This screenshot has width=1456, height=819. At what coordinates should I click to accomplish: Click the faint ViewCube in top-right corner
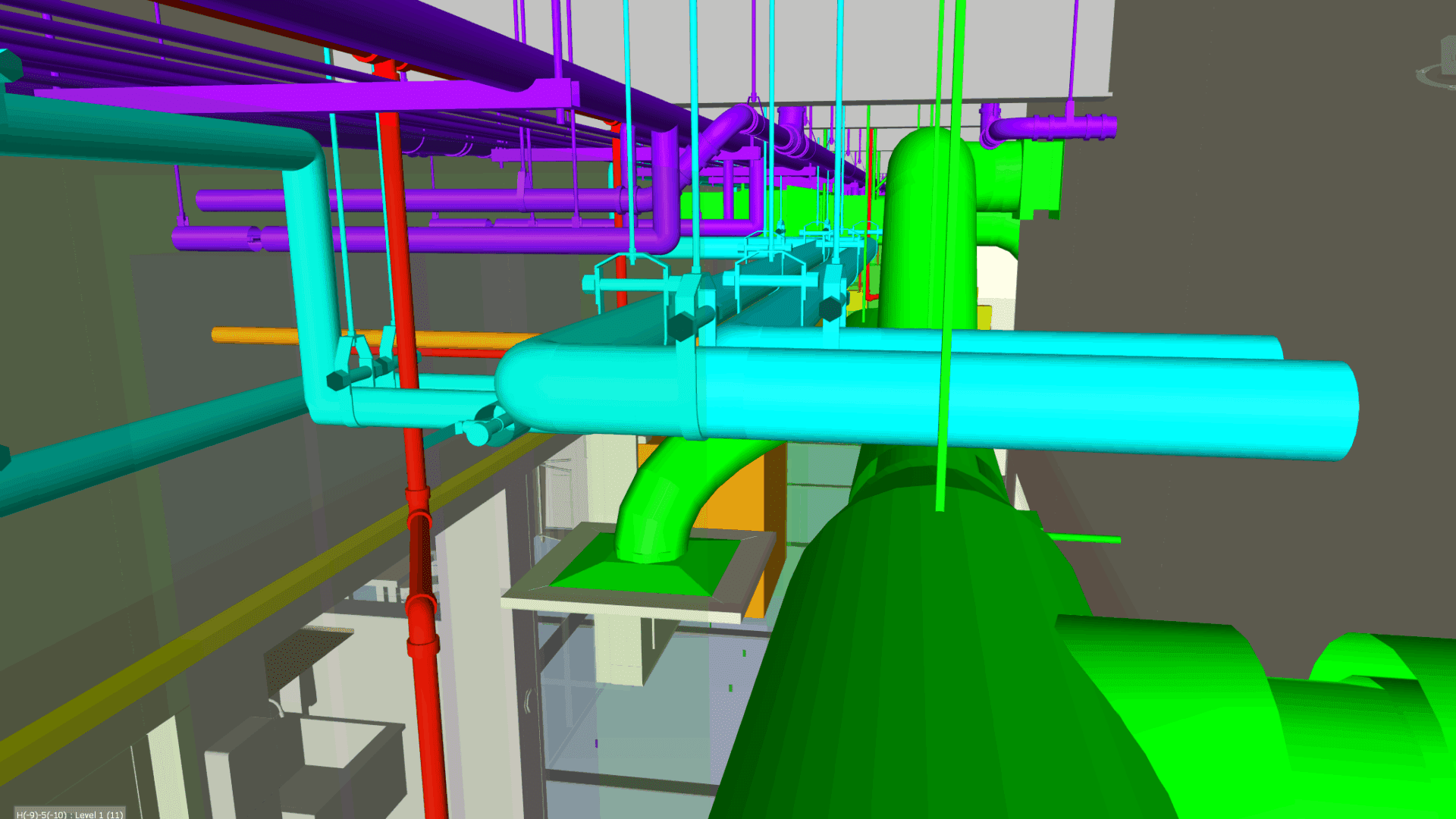[x=1447, y=55]
